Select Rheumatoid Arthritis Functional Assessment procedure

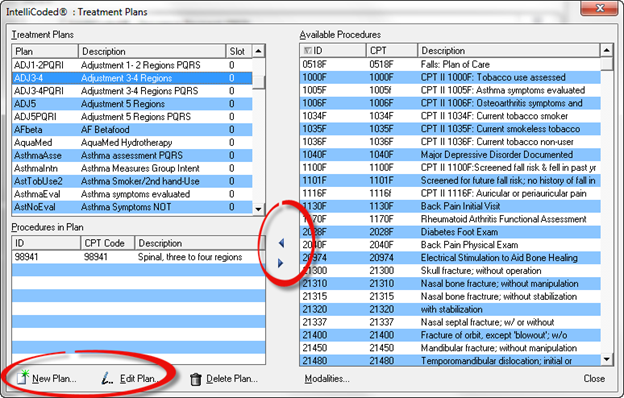tap(450, 219)
